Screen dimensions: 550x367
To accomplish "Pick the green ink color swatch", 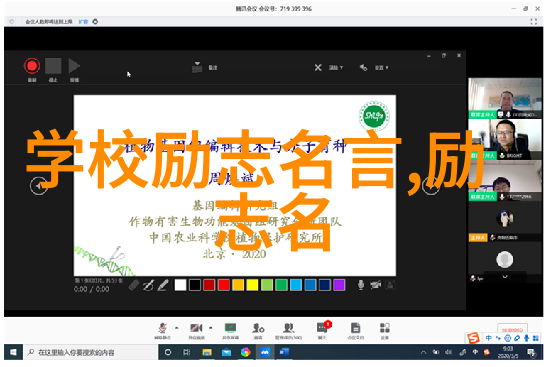I will point(281,285).
